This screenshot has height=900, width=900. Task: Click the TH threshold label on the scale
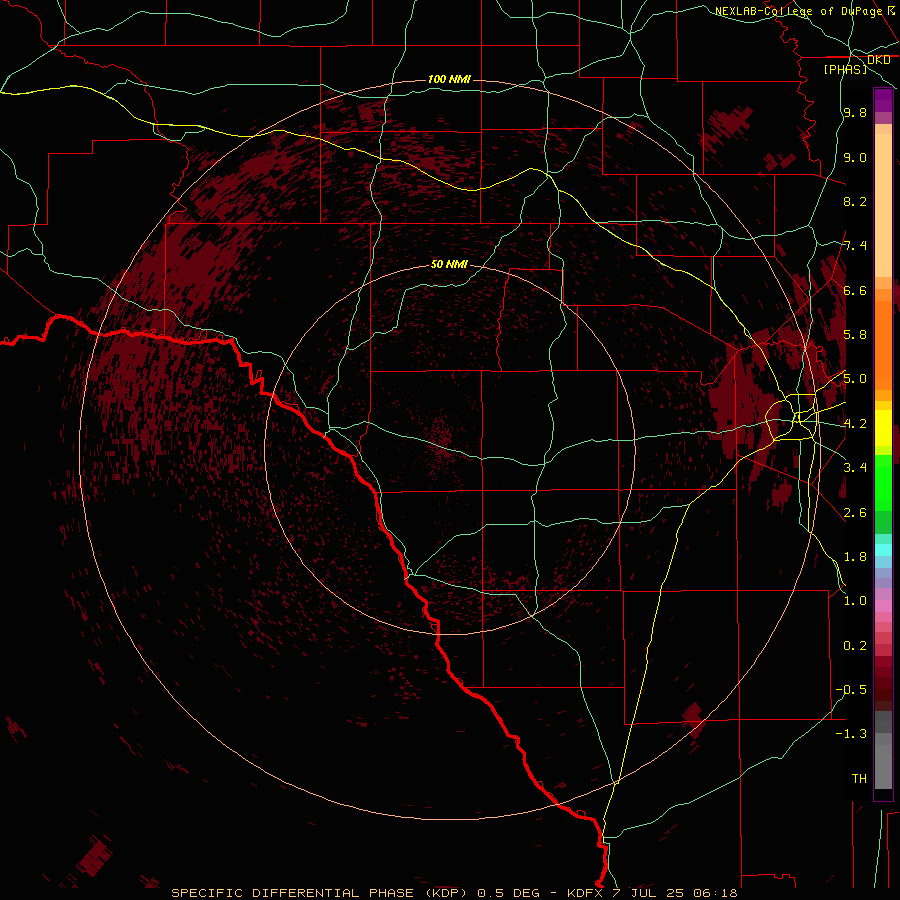coord(859,778)
